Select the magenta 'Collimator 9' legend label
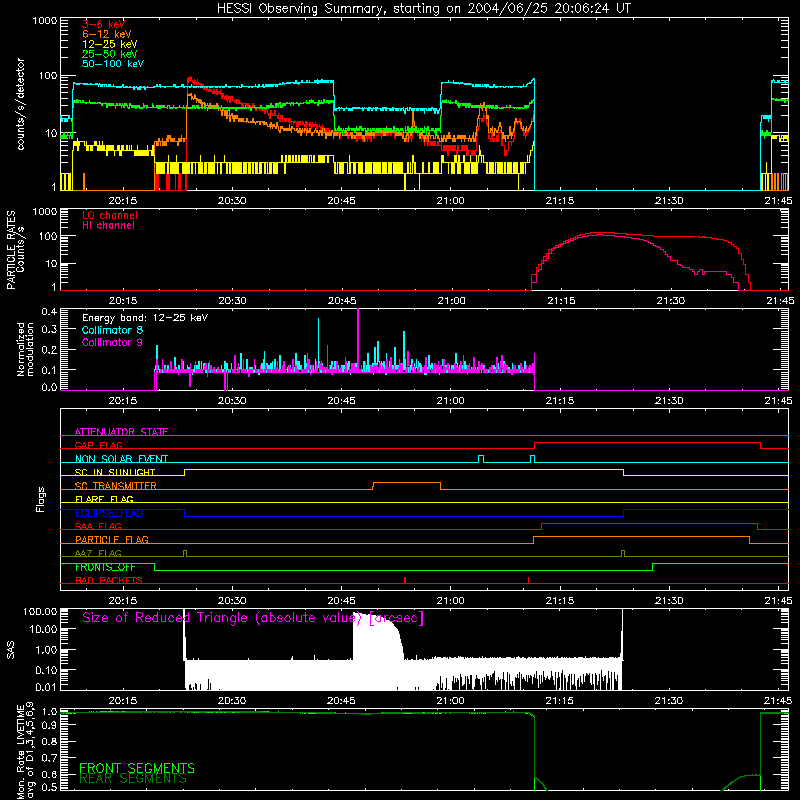This screenshot has width=800, height=800. (x=112, y=342)
